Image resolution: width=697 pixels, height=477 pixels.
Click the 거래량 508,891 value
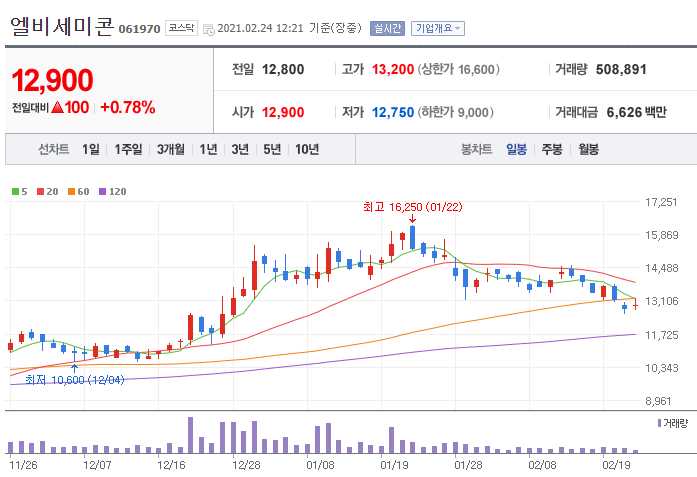coord(621,70)
